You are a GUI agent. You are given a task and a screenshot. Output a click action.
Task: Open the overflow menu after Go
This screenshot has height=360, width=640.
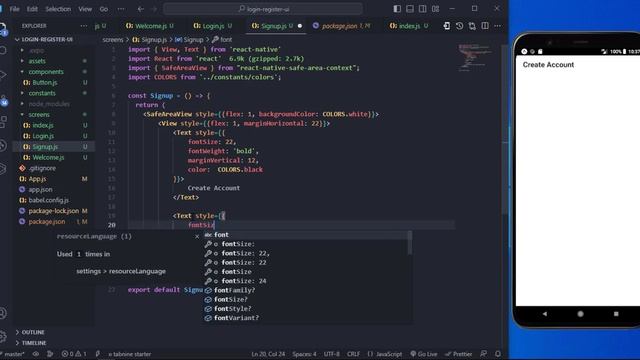coord(121,9)
